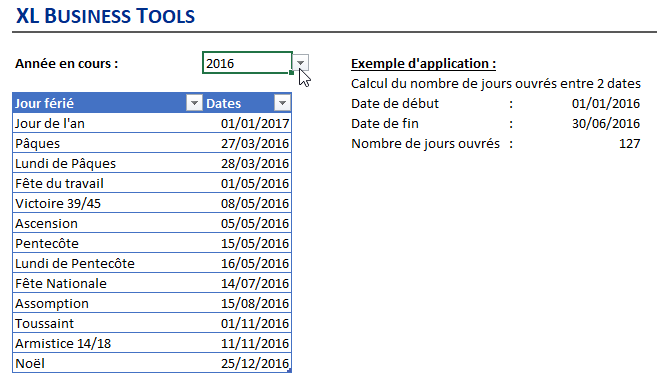Select the date cell 01/11/2016
The image size is (657, 380).
[x=247, y=323]
